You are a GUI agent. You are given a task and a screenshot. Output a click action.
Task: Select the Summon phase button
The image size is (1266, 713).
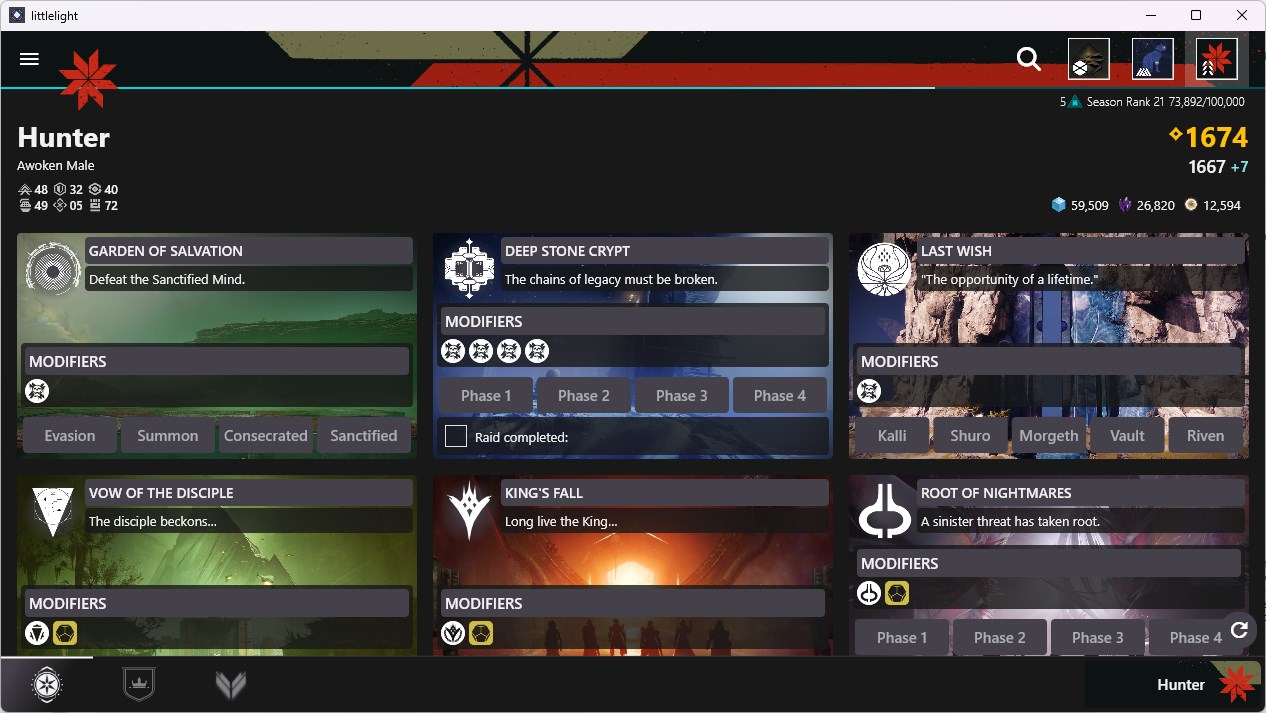168,436
